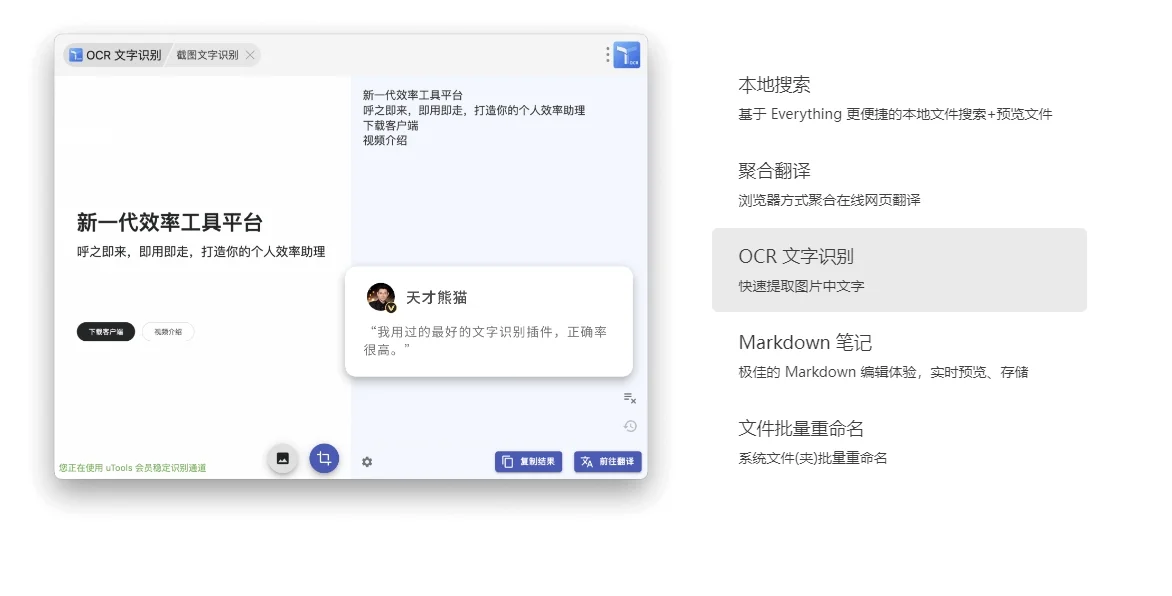Open the vertical three-dot options menu
Image resolution: width=1172 pixels, height=596 pixels.
point(607,55)
